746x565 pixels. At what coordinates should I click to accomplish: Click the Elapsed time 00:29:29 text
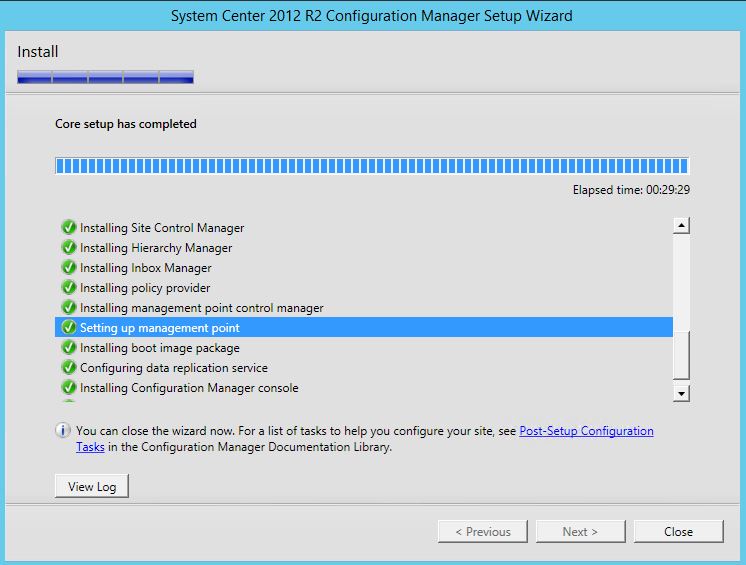pyautogui.click(x=631, y=190)
